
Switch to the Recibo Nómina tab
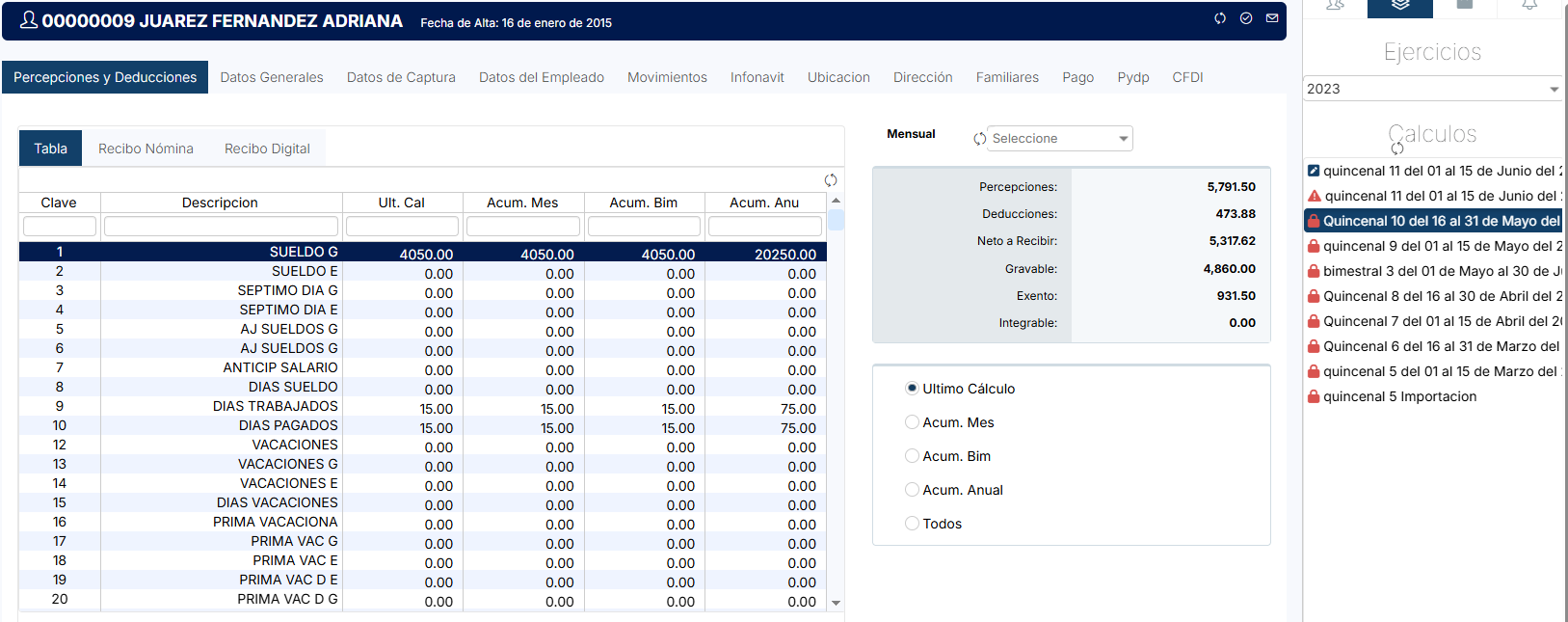point(146,149)
